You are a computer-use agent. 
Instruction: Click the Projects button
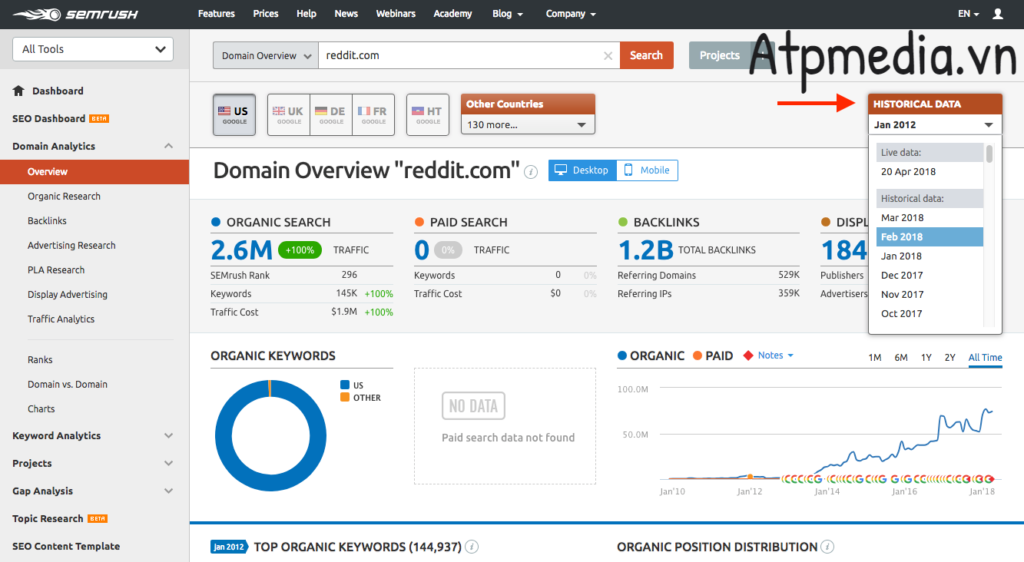tap(719, 55)
